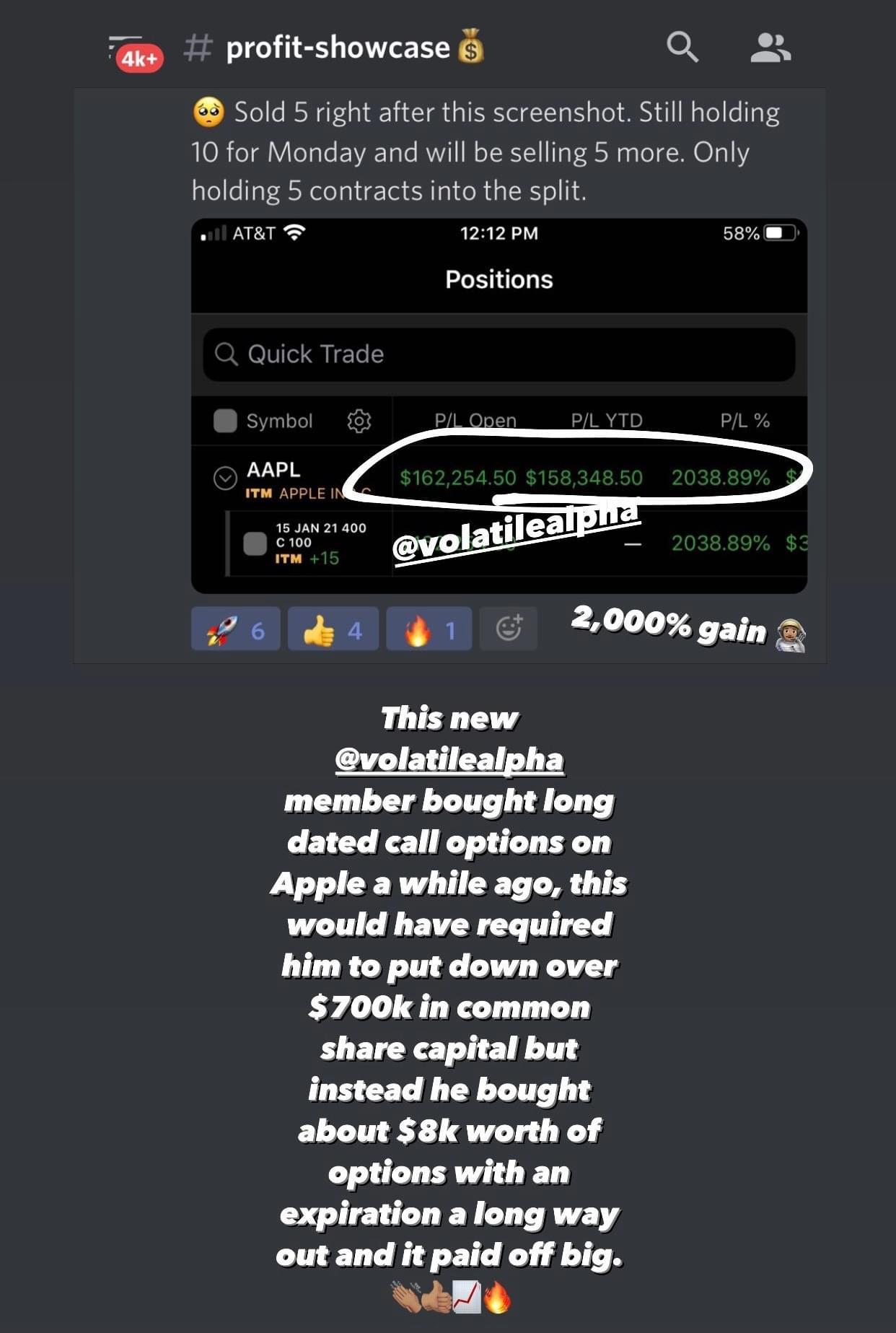Screen dimensions: 896x1333
Task: Click the thumbs up reaction with 4
Action: 333,629
